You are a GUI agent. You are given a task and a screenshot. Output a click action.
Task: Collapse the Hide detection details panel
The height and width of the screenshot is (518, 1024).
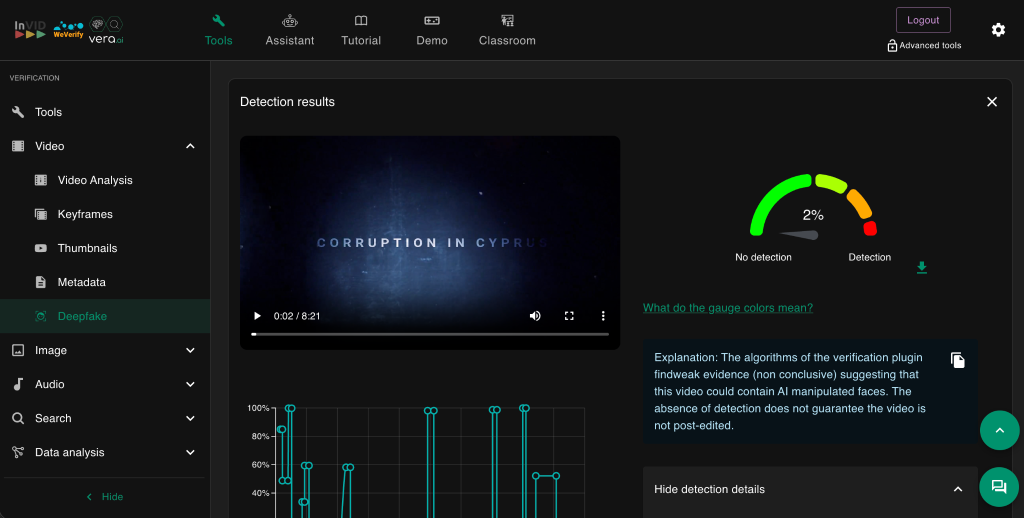(957, 489)
